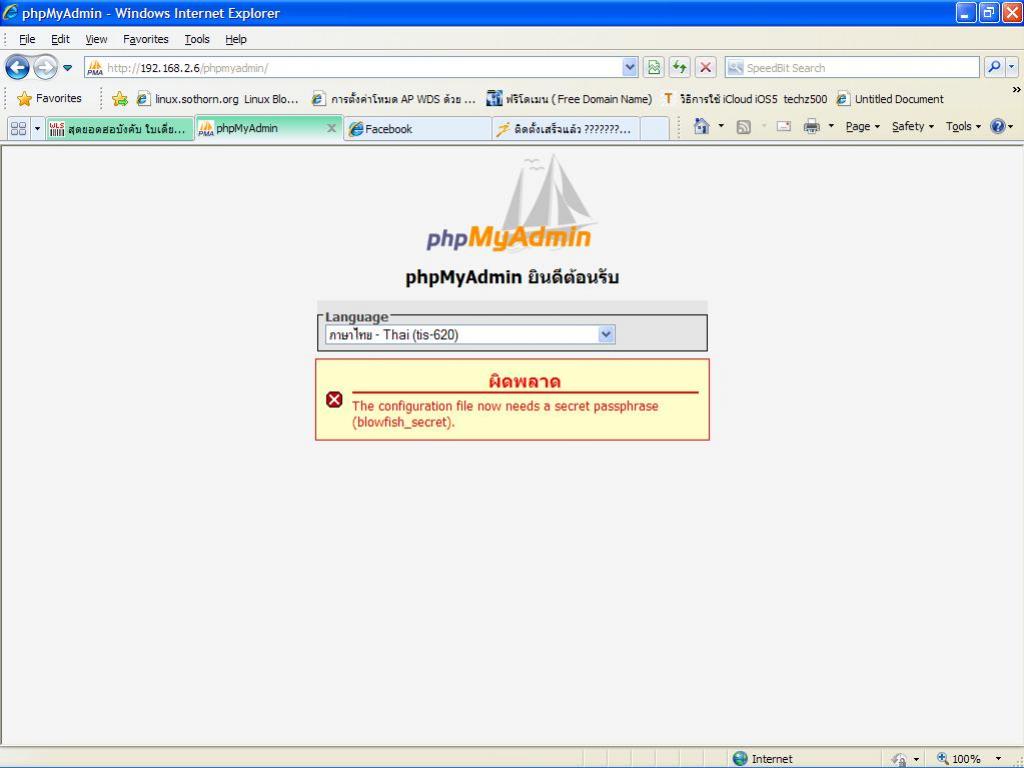The width and height of the screenshot is (1024, 768).
Task: Click the Home icon in command bar
Action: (701, 126)
